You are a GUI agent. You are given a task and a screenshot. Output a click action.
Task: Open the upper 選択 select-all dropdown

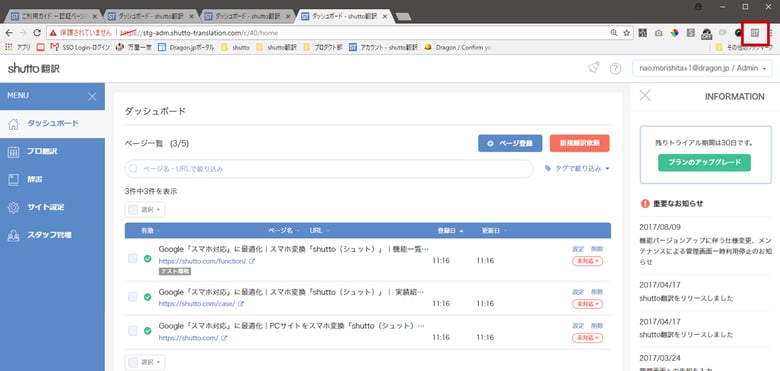(145, 210)
